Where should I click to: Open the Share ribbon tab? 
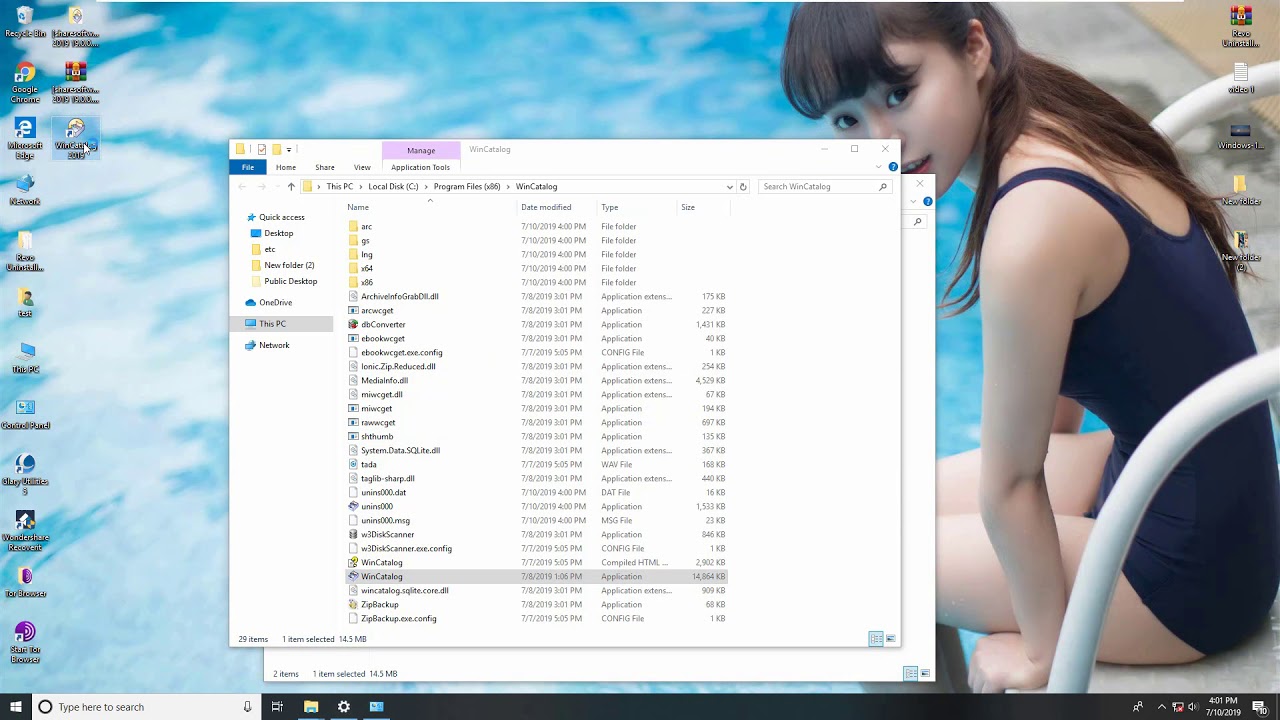point(325,167)
